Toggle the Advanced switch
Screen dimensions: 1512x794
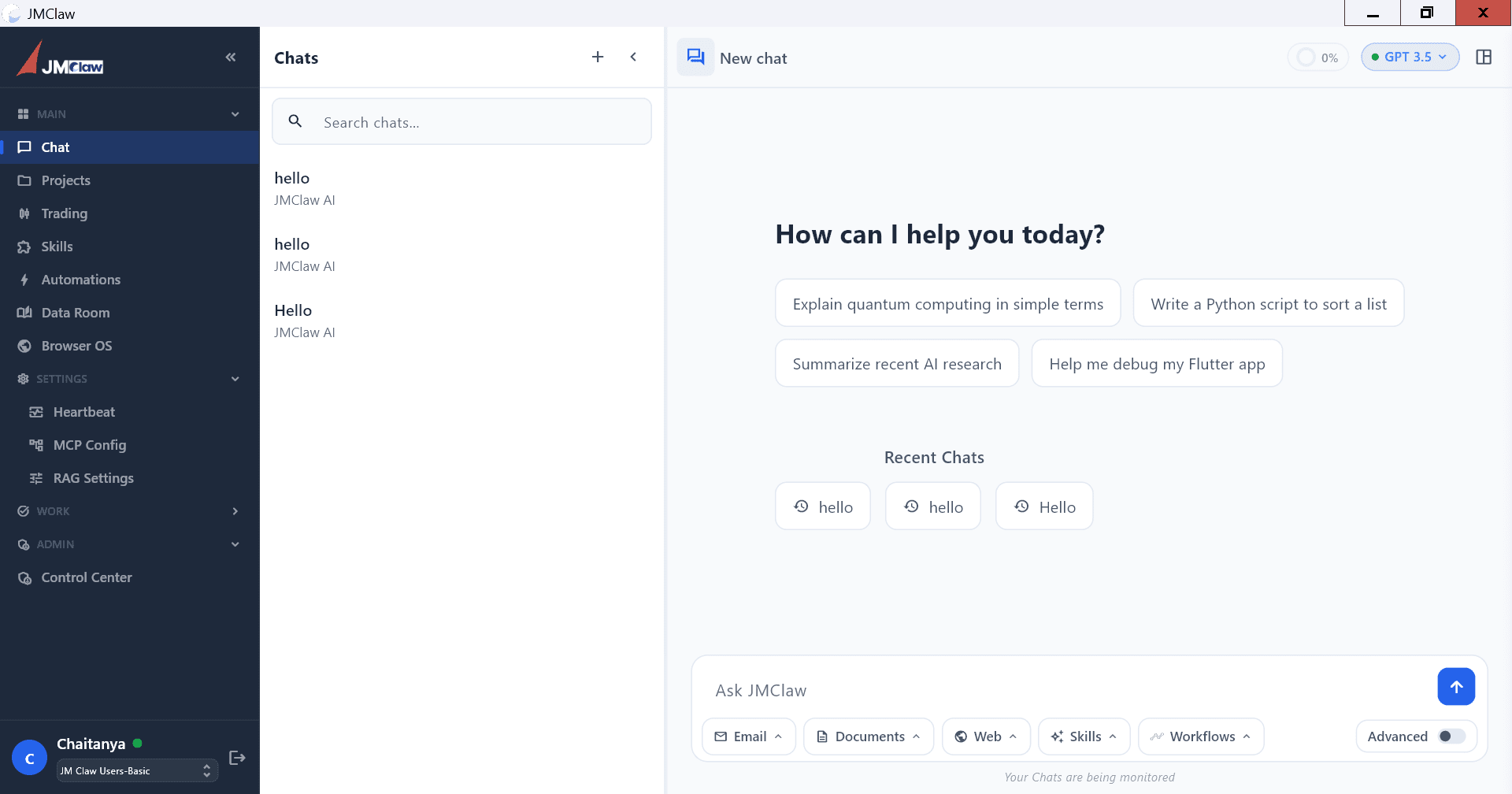pos(1451,736)
